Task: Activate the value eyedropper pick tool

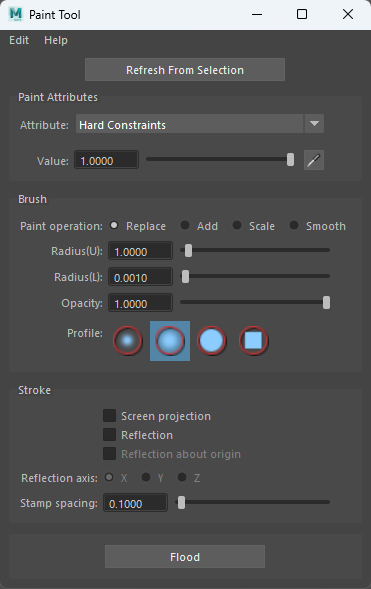Action: tap(314, 160)
